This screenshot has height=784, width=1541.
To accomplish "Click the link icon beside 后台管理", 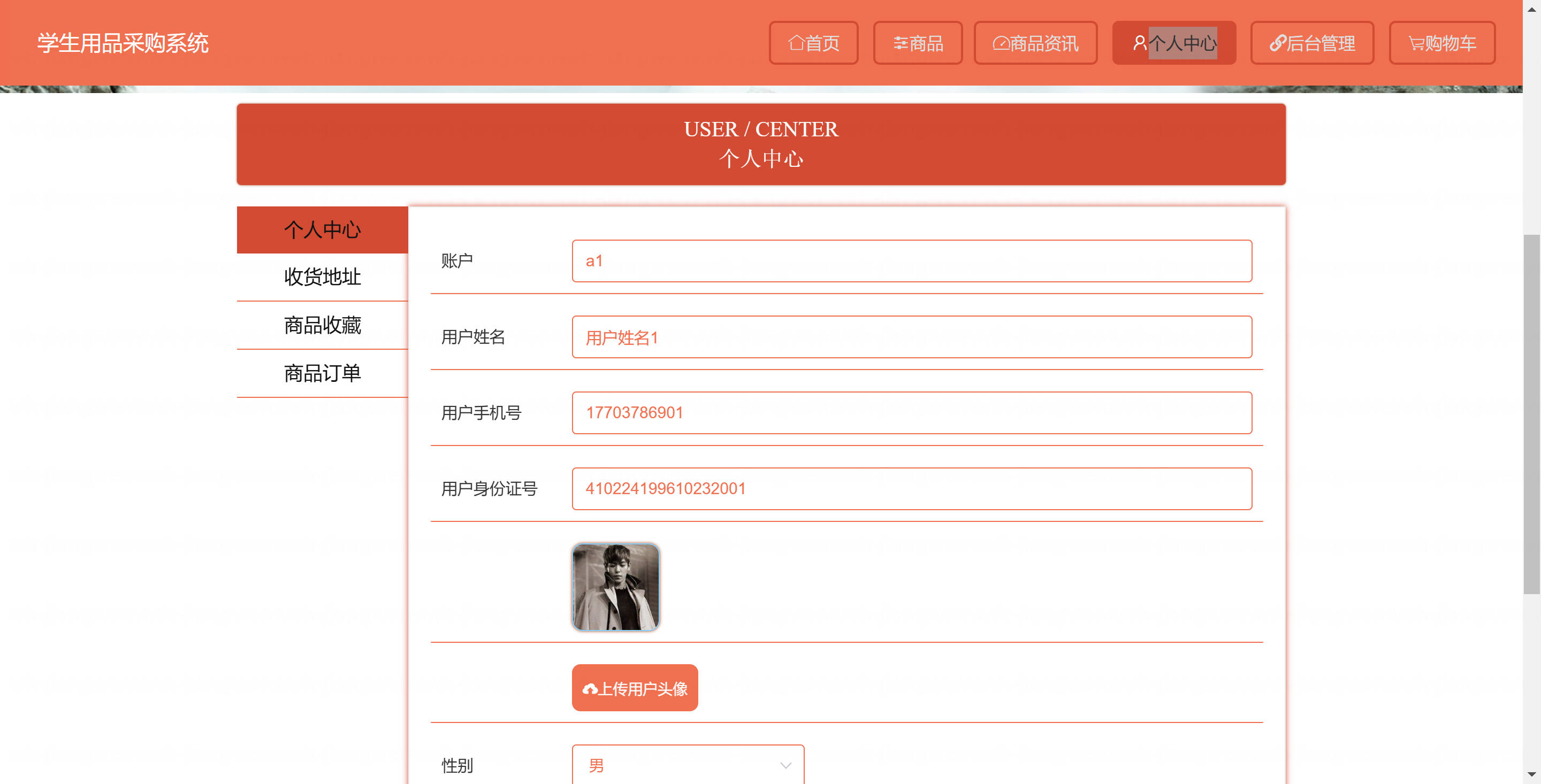I will 1277,43.
